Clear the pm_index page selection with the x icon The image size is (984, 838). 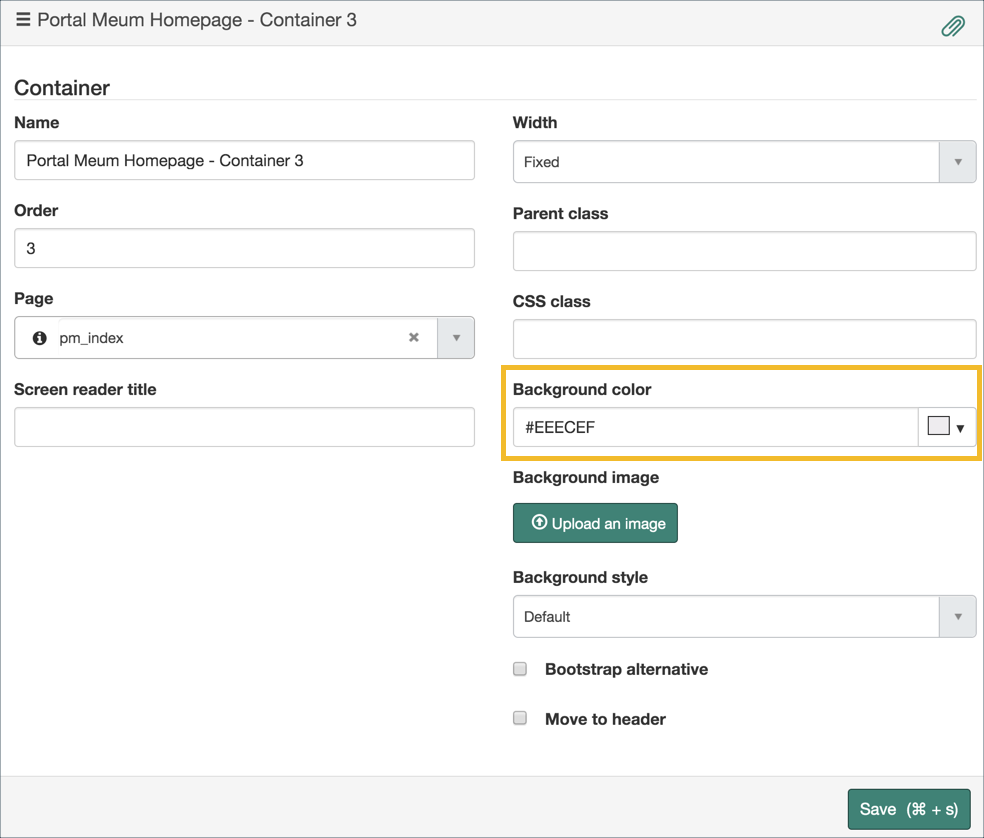point(414,337)
